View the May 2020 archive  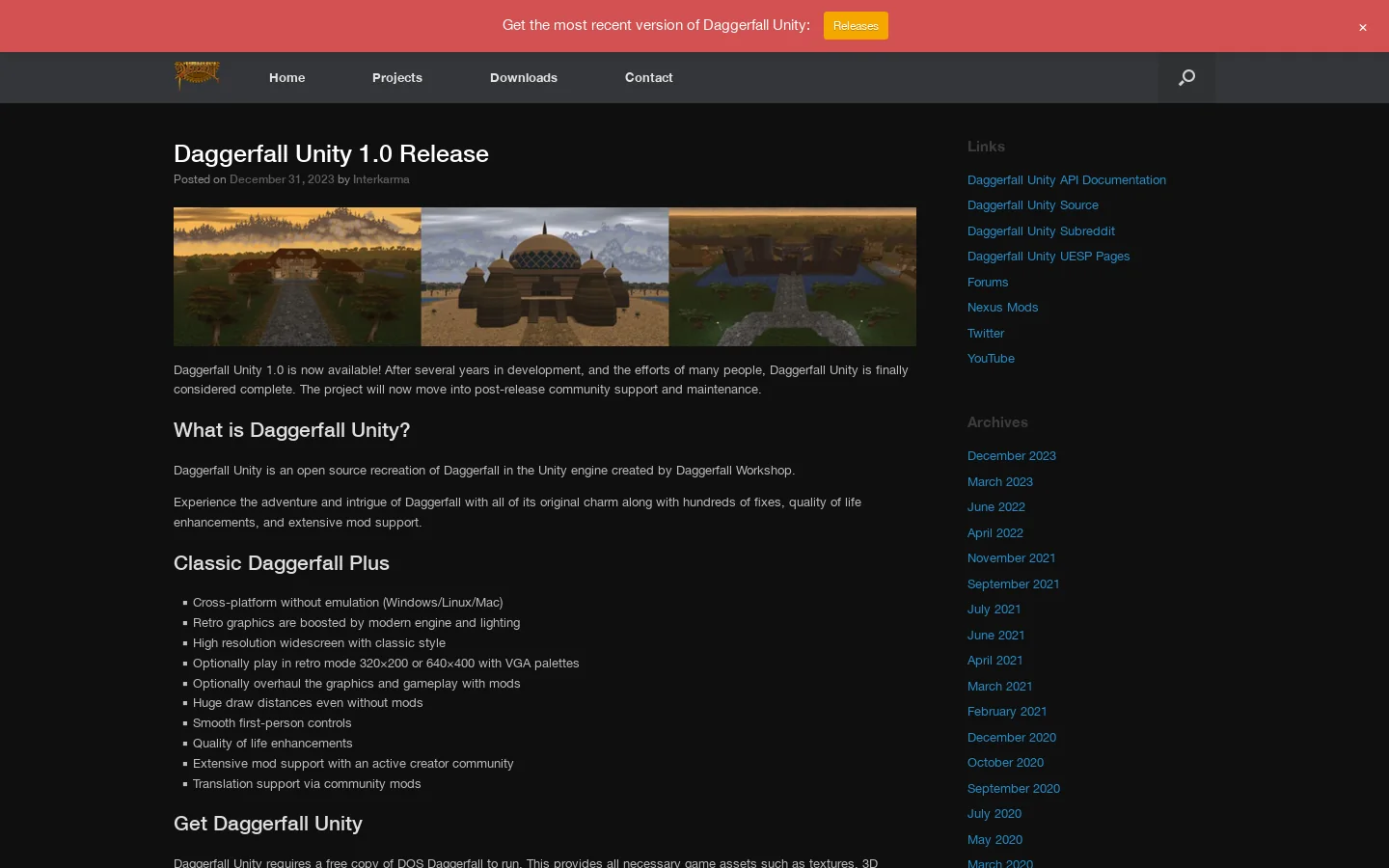pos(995,840)
